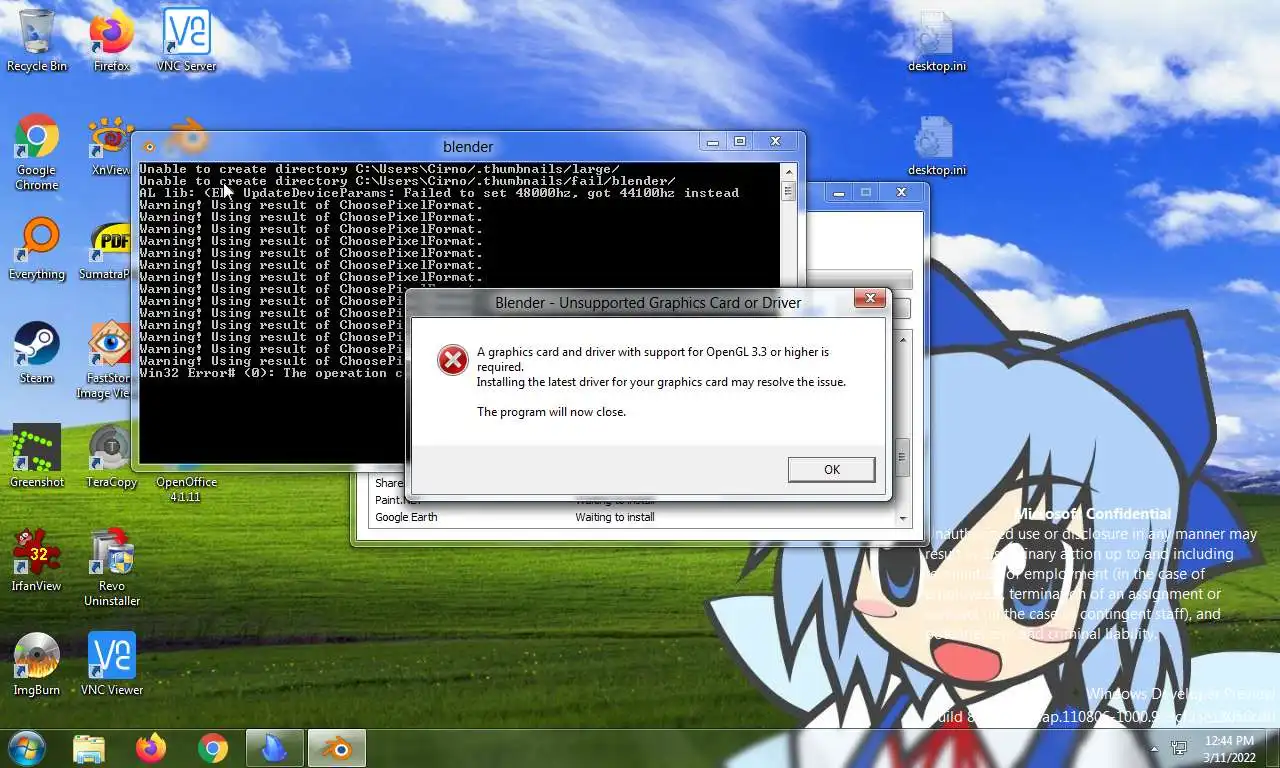Select the Greenshot desktop shortcut
1280x768 pixels.
click(x=37, y=457)
